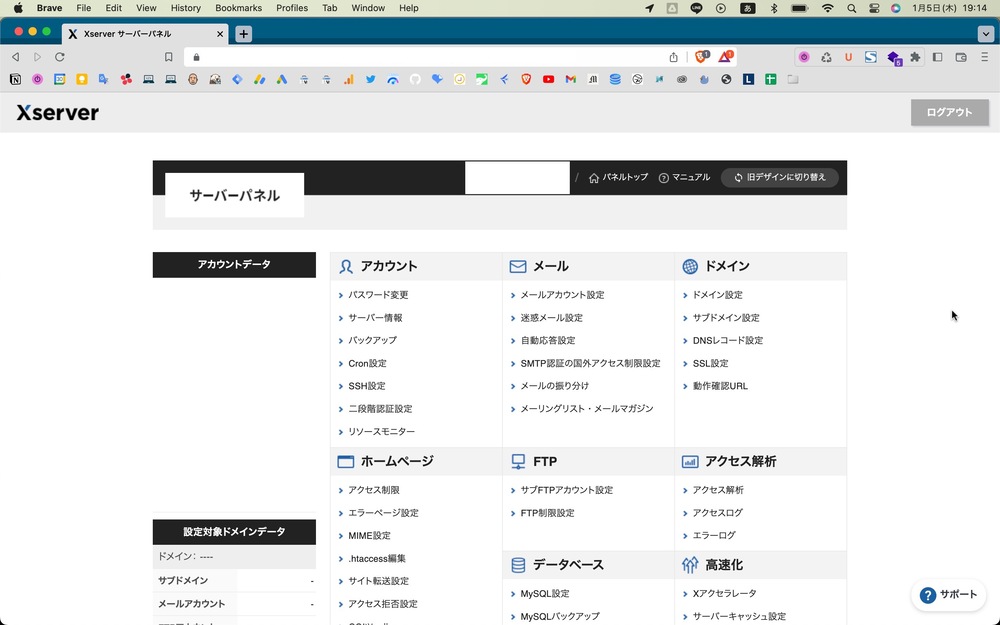Open the Google Keep bookmark
Screen dimensions: 1000x625
point(82,80)
